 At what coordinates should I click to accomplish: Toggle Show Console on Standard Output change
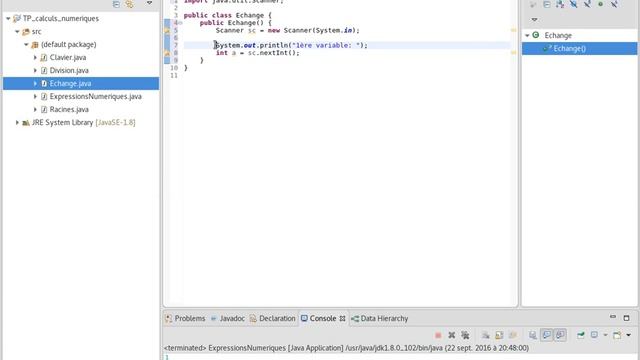click(547, 335)
